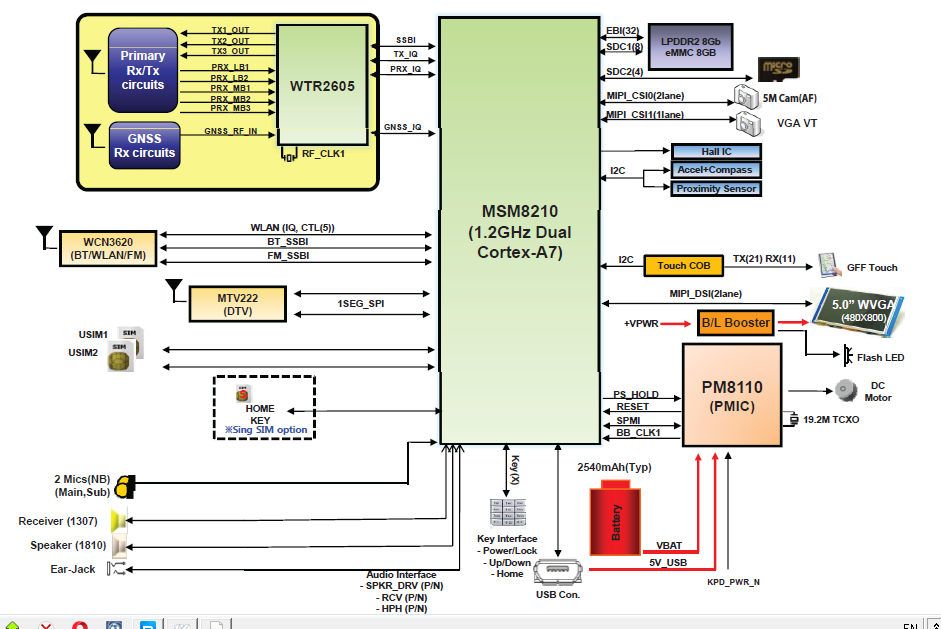The width and height of the screenshot is (941, 629).
Task: Select the B/L Booster block
Action: coord(736,322)
